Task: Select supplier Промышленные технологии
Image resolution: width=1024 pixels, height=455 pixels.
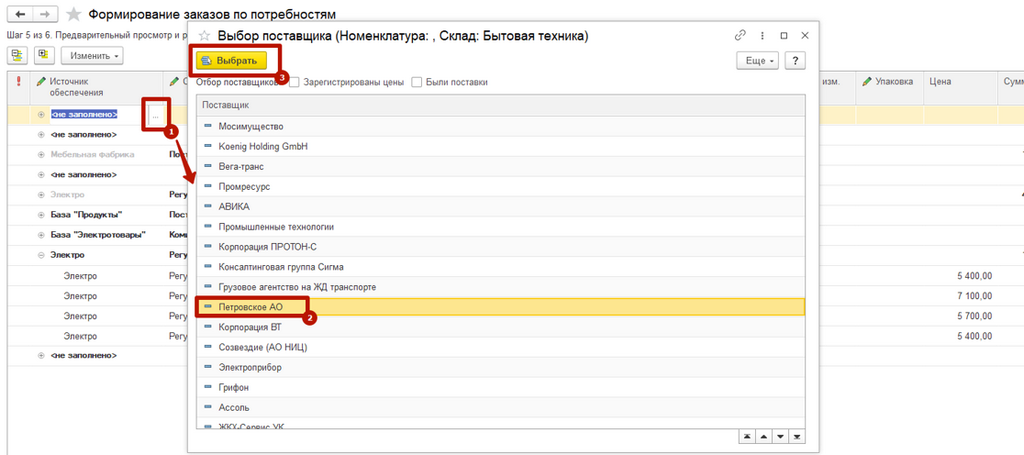Action: 500,227
